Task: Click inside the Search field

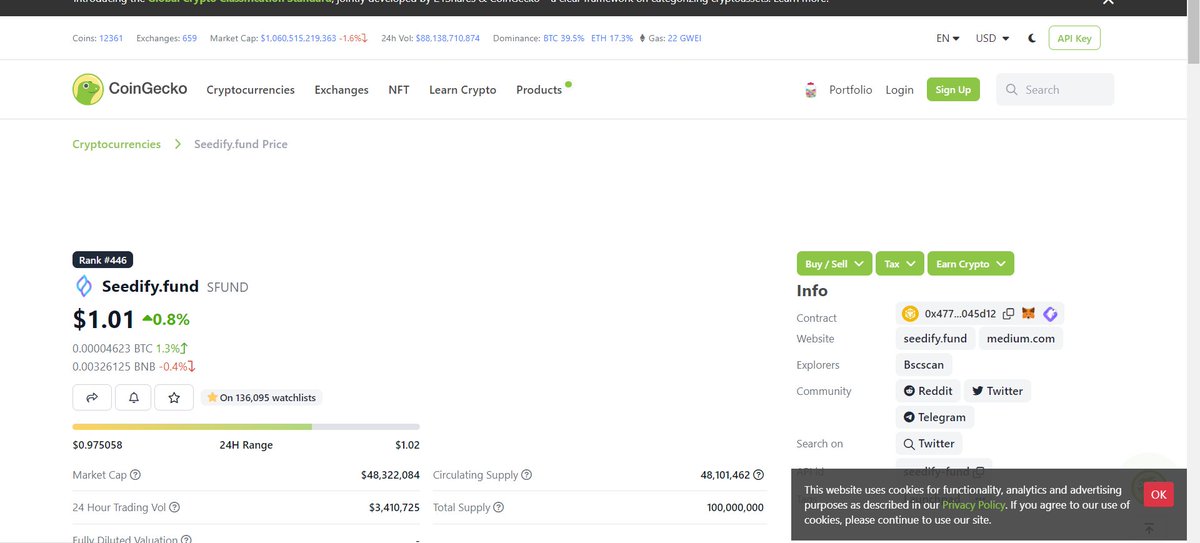Action: 1054,90
